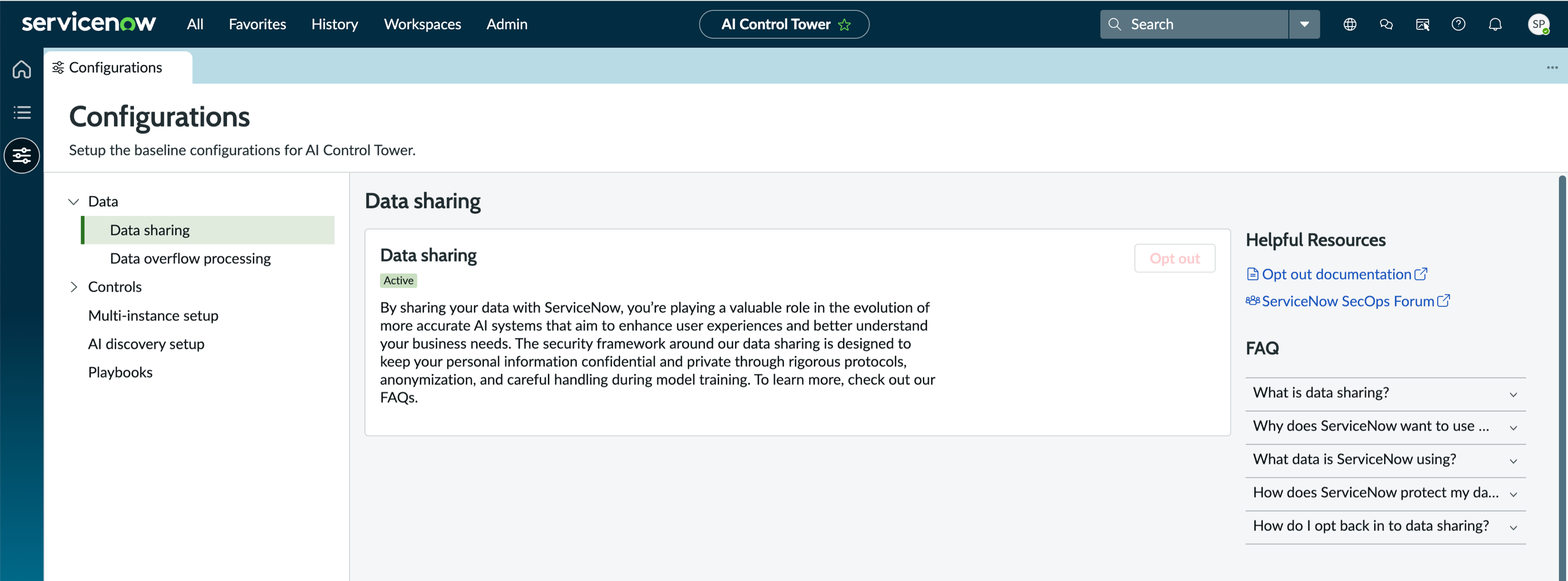
Task: Open the chat conversations icon
Action: (1386, 25)
